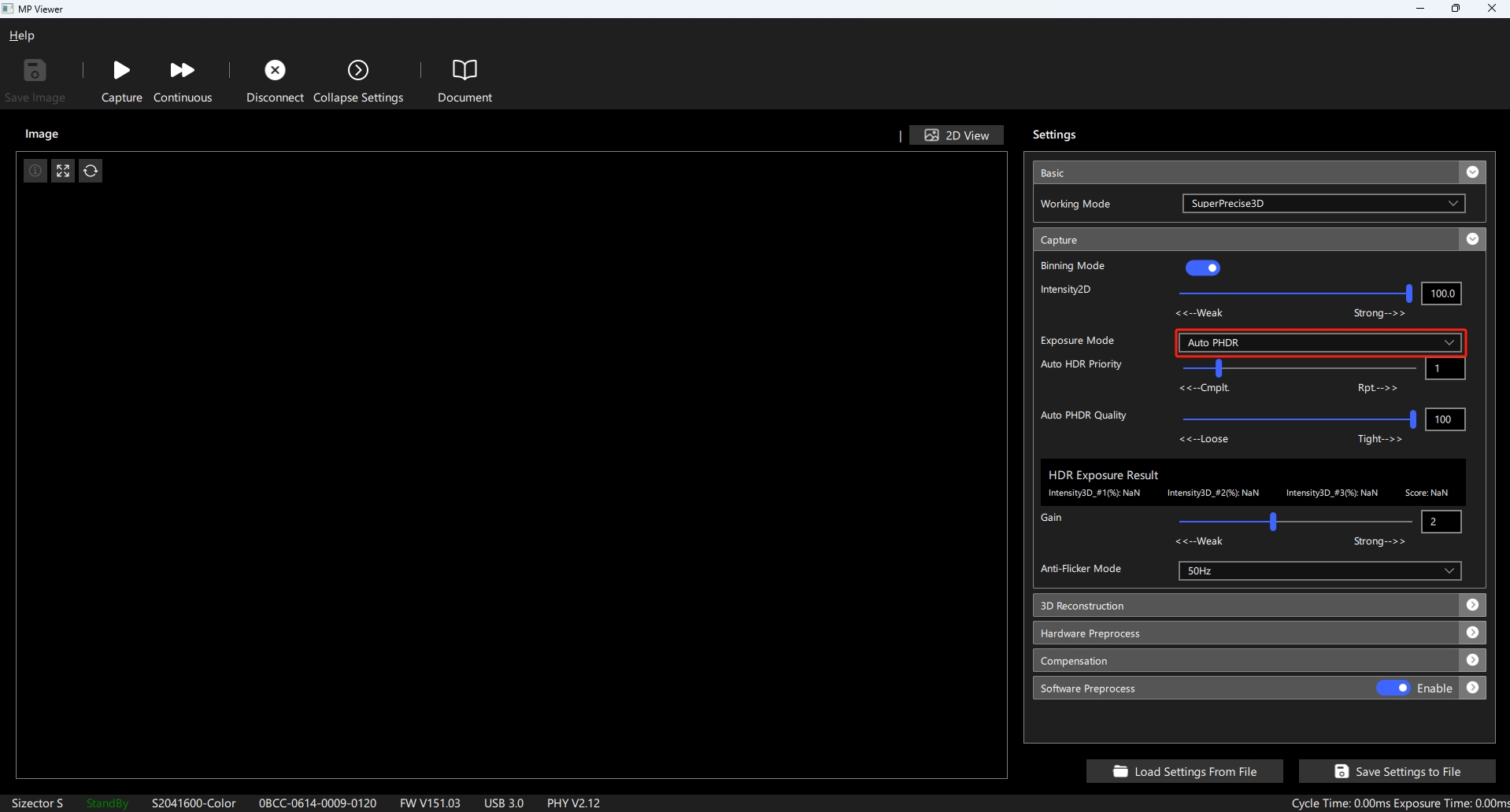Click USB 3.0 status entry
Viewport: 1510px width, 812px height.
pyautogui.click(x=504, y=803)
